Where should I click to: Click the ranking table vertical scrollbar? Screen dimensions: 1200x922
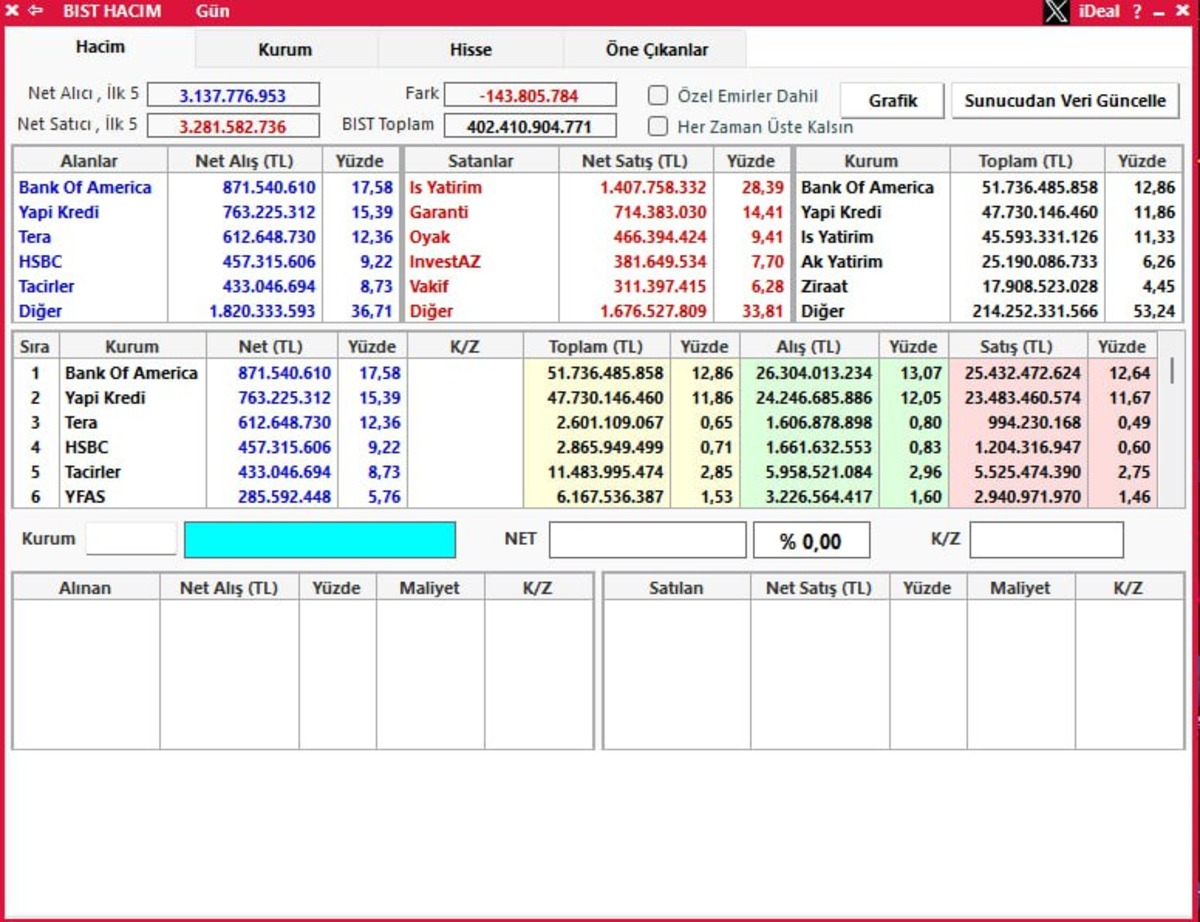click(x=1171, y=420)
